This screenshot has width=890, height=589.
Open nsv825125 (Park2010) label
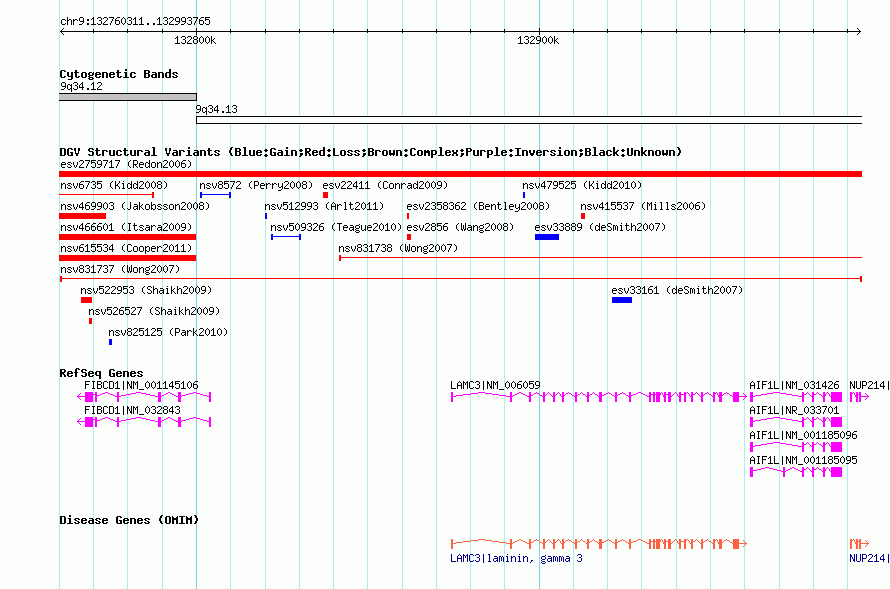[x=168, y=332]
